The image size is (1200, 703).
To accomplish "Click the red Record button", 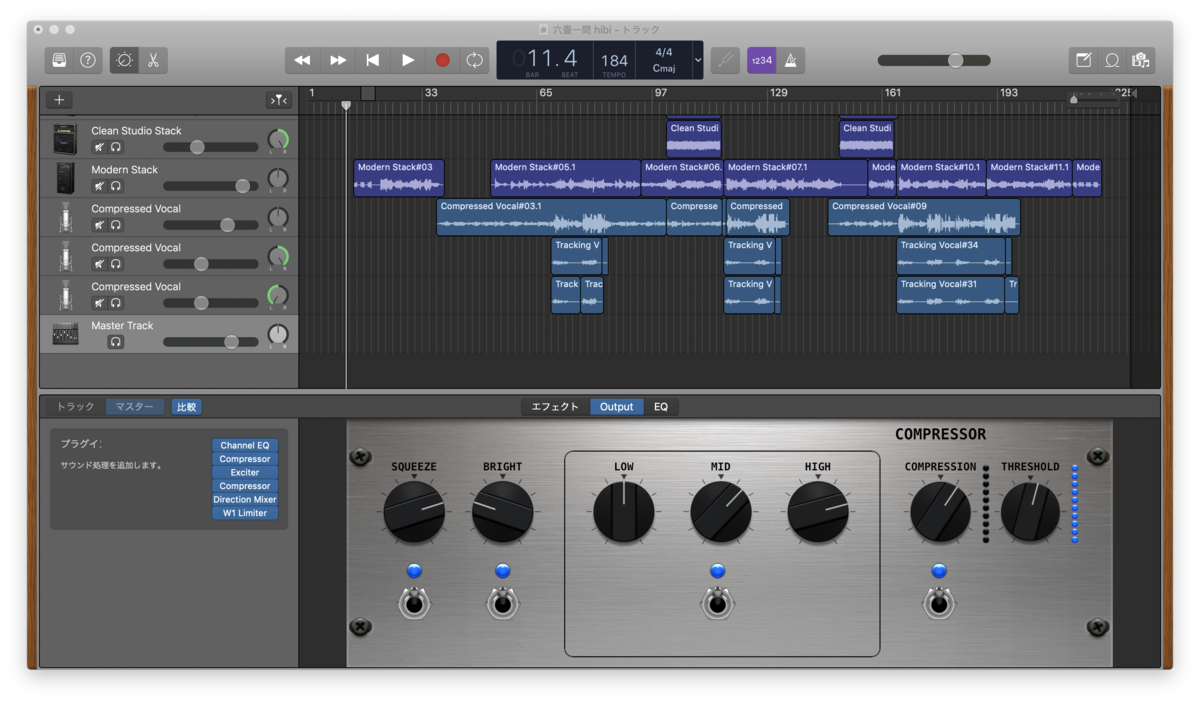I will click(442, 60).
